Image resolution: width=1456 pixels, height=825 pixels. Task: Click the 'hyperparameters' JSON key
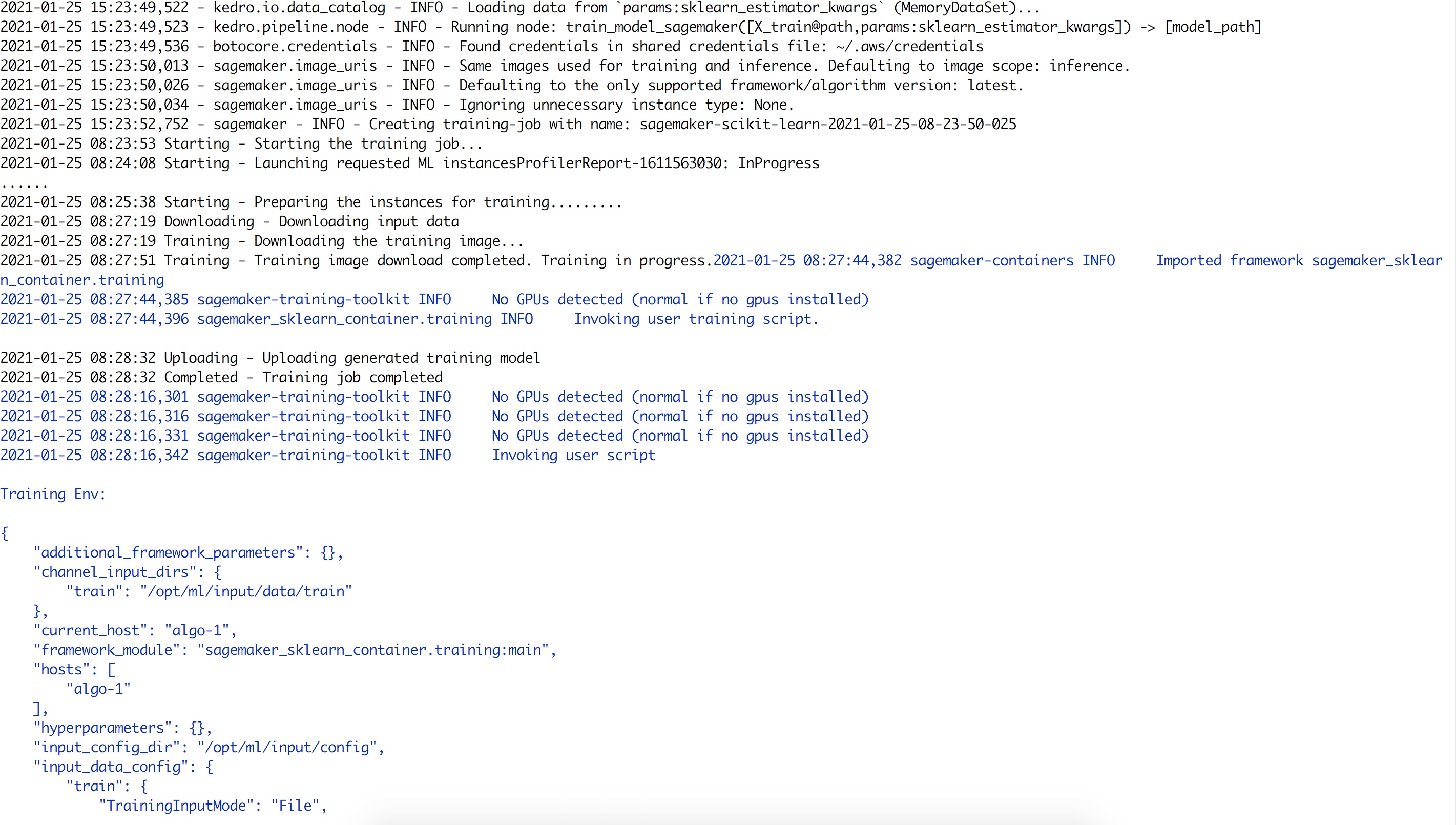(102, 728)
